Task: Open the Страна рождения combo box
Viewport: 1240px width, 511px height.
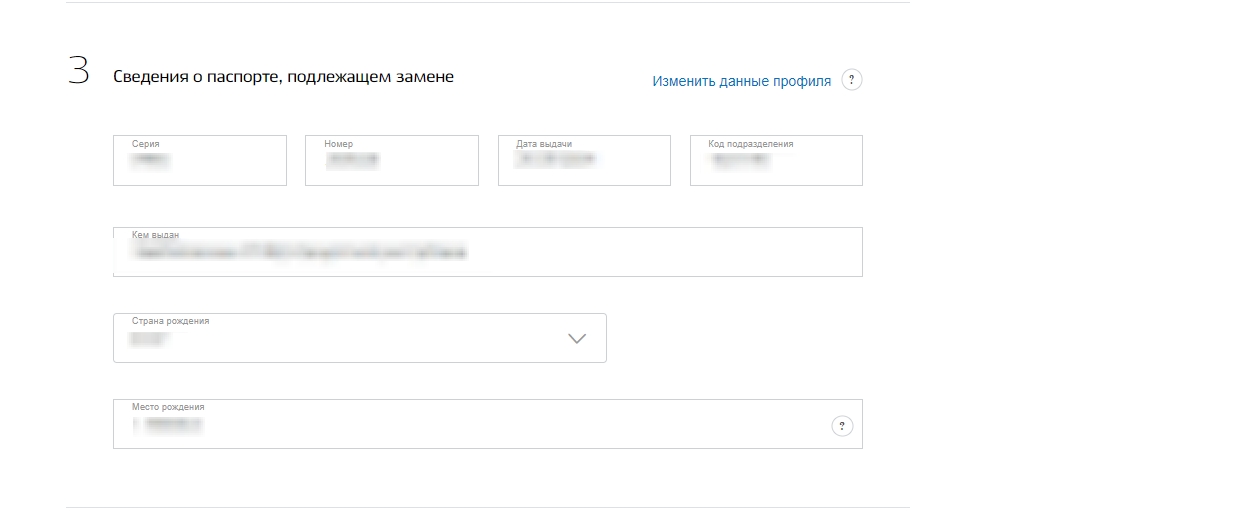Action: 360,338
